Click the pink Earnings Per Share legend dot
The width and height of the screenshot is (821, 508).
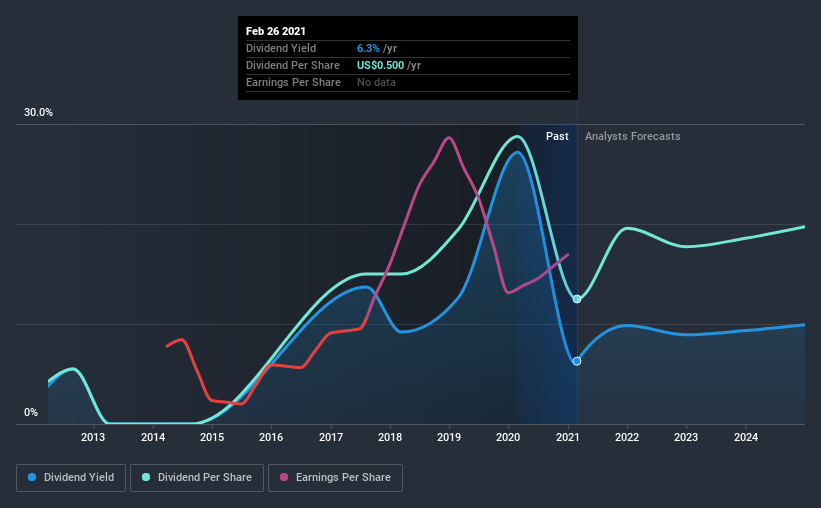pos(284,477)
